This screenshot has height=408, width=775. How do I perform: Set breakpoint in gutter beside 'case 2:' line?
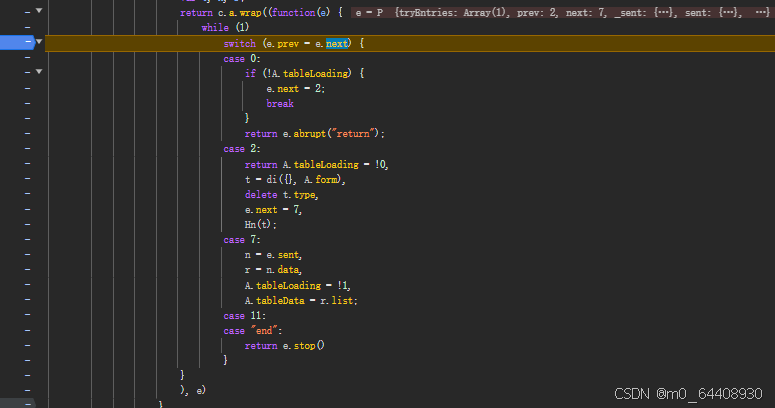point(28,148)
